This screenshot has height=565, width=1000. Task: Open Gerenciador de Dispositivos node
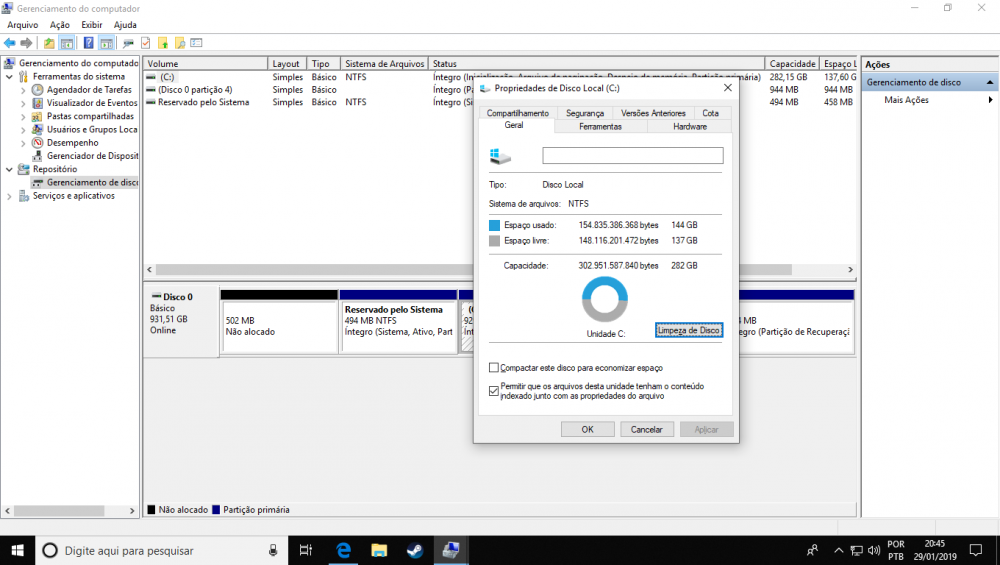[92, 155]
